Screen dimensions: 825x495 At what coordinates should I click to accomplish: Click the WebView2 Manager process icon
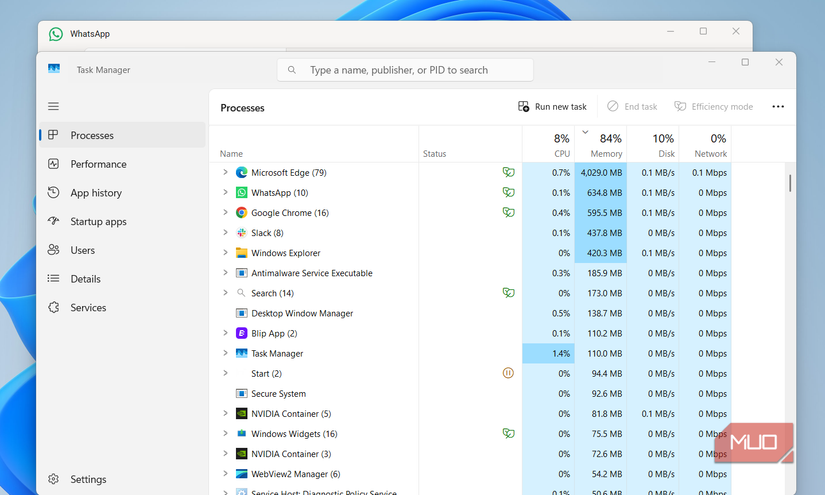coord(242,474)
